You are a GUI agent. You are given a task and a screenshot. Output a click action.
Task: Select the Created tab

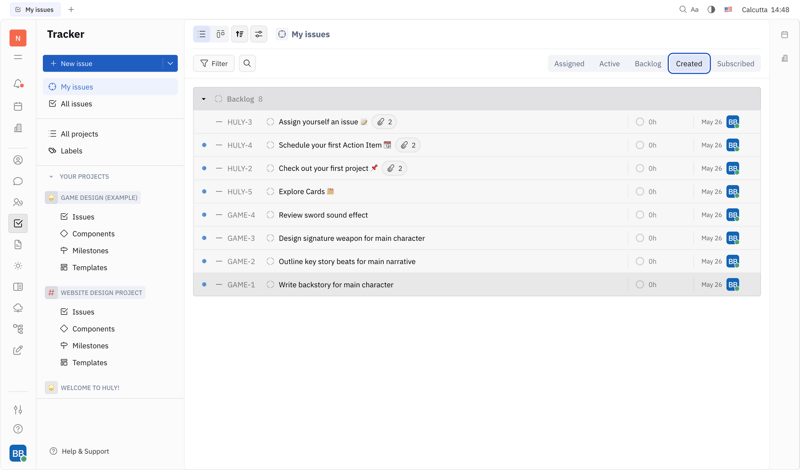coord(689,64)
